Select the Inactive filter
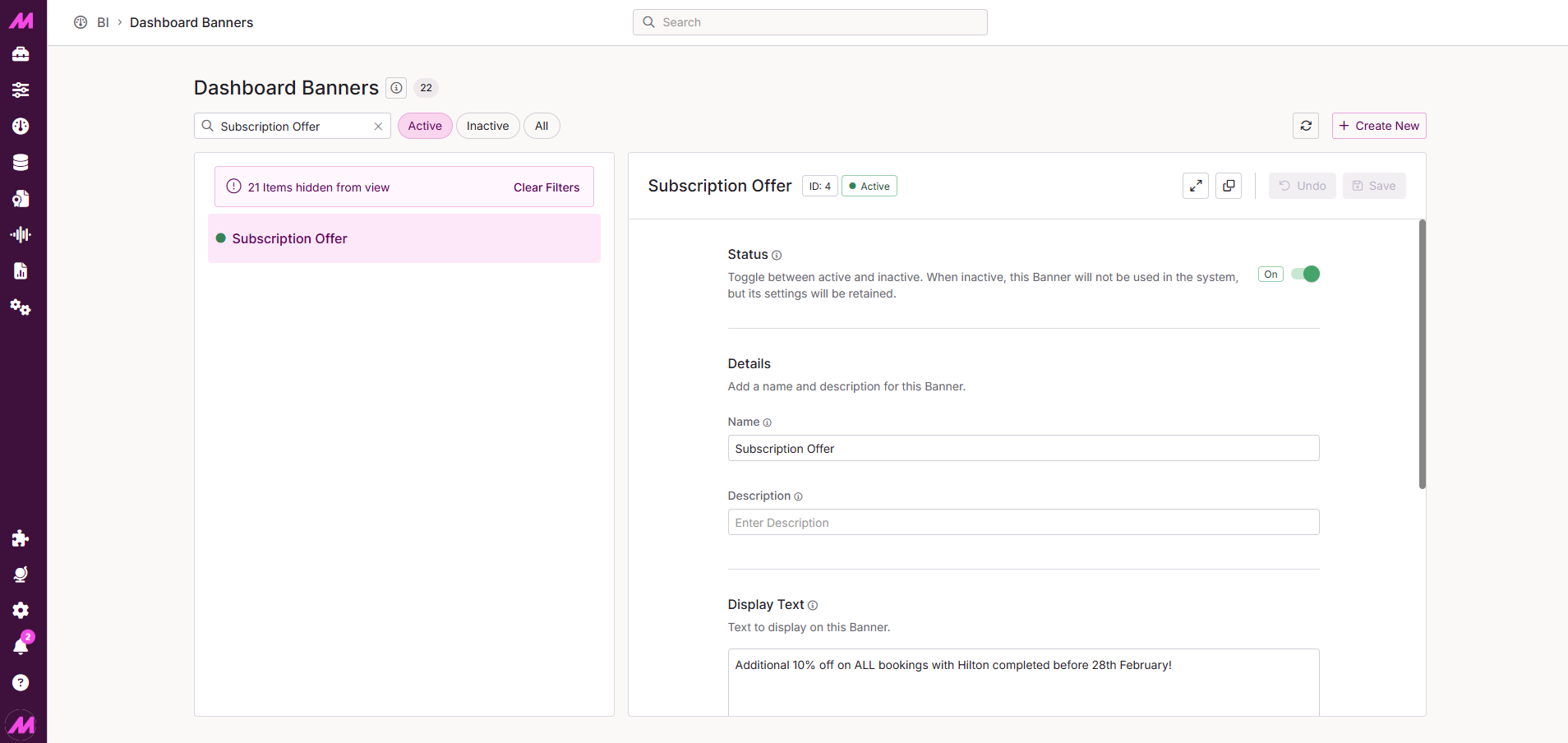The image size is (1568, 743). click(487, 126)
